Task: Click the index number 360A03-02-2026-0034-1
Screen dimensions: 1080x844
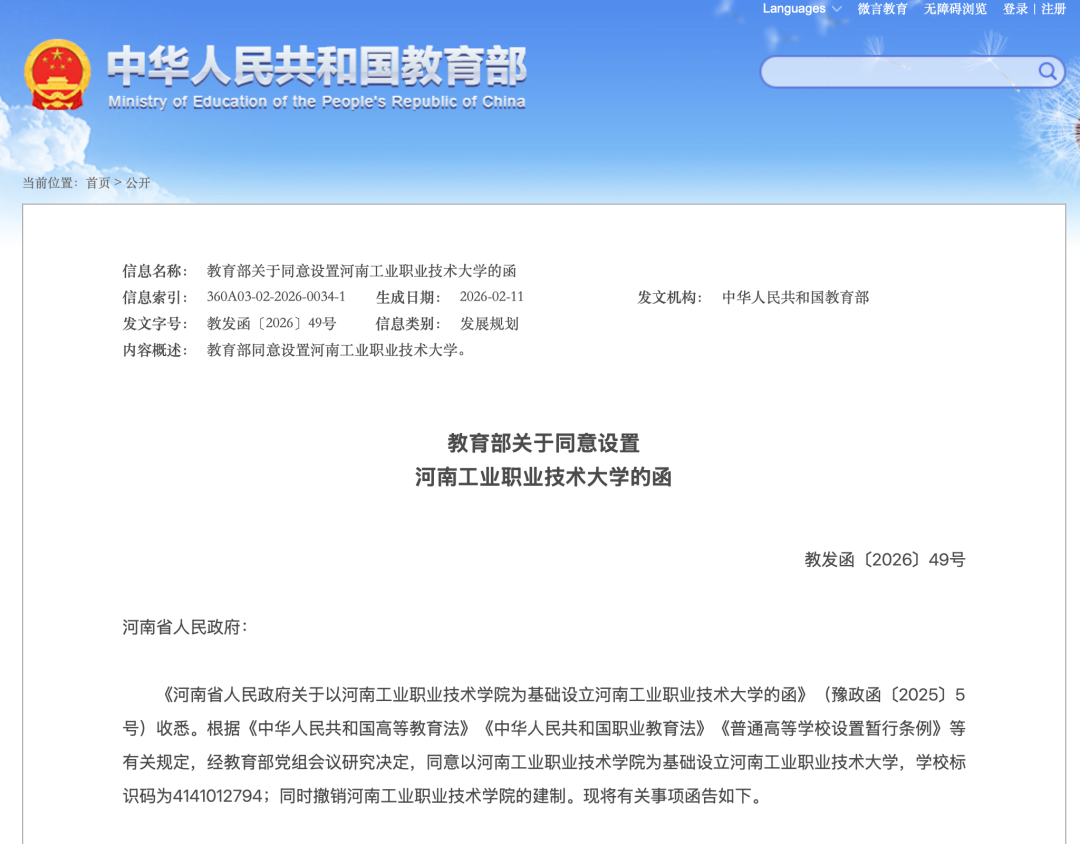Action: (276, 297)
